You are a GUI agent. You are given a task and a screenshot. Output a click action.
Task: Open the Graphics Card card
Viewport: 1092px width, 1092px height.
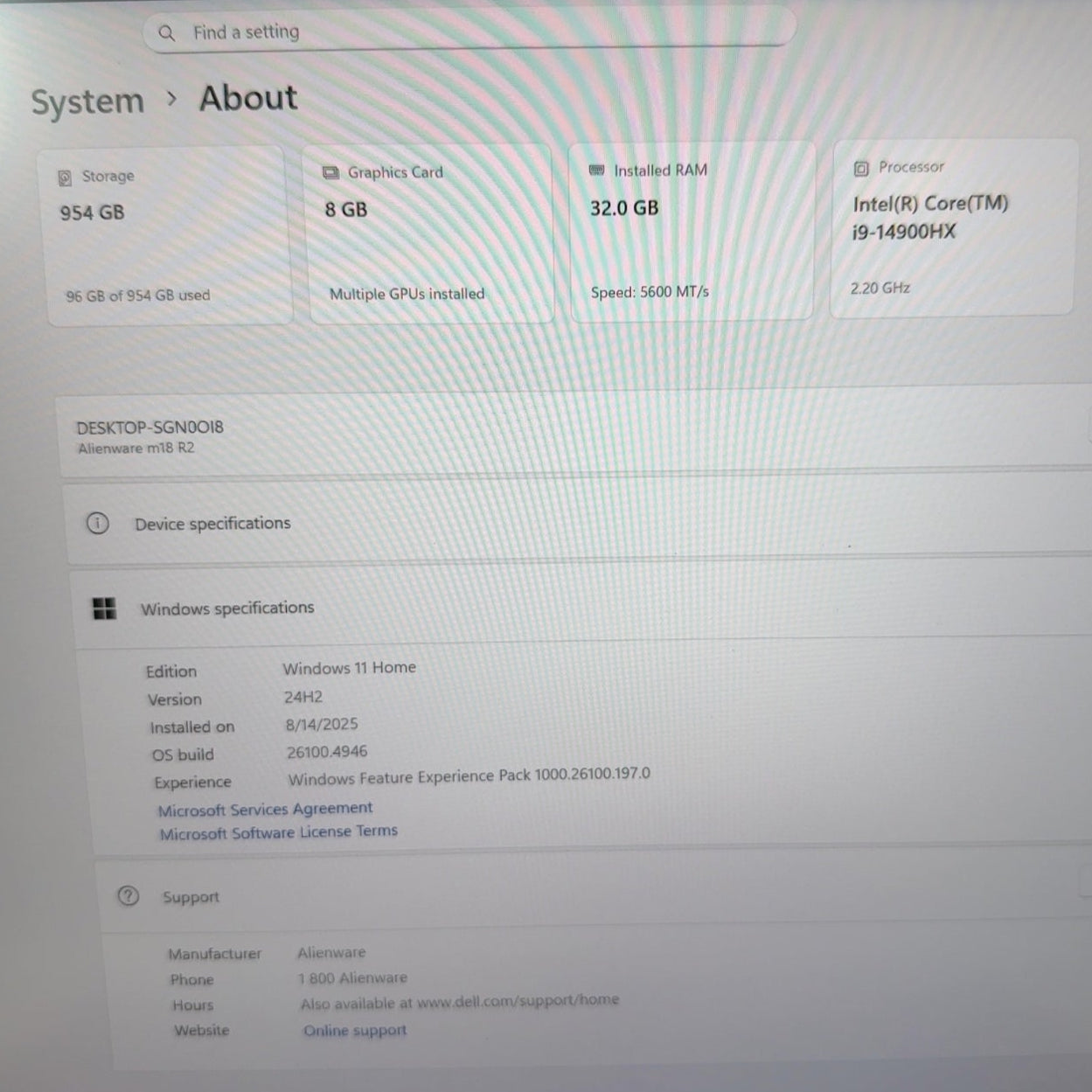click(429, 234)
